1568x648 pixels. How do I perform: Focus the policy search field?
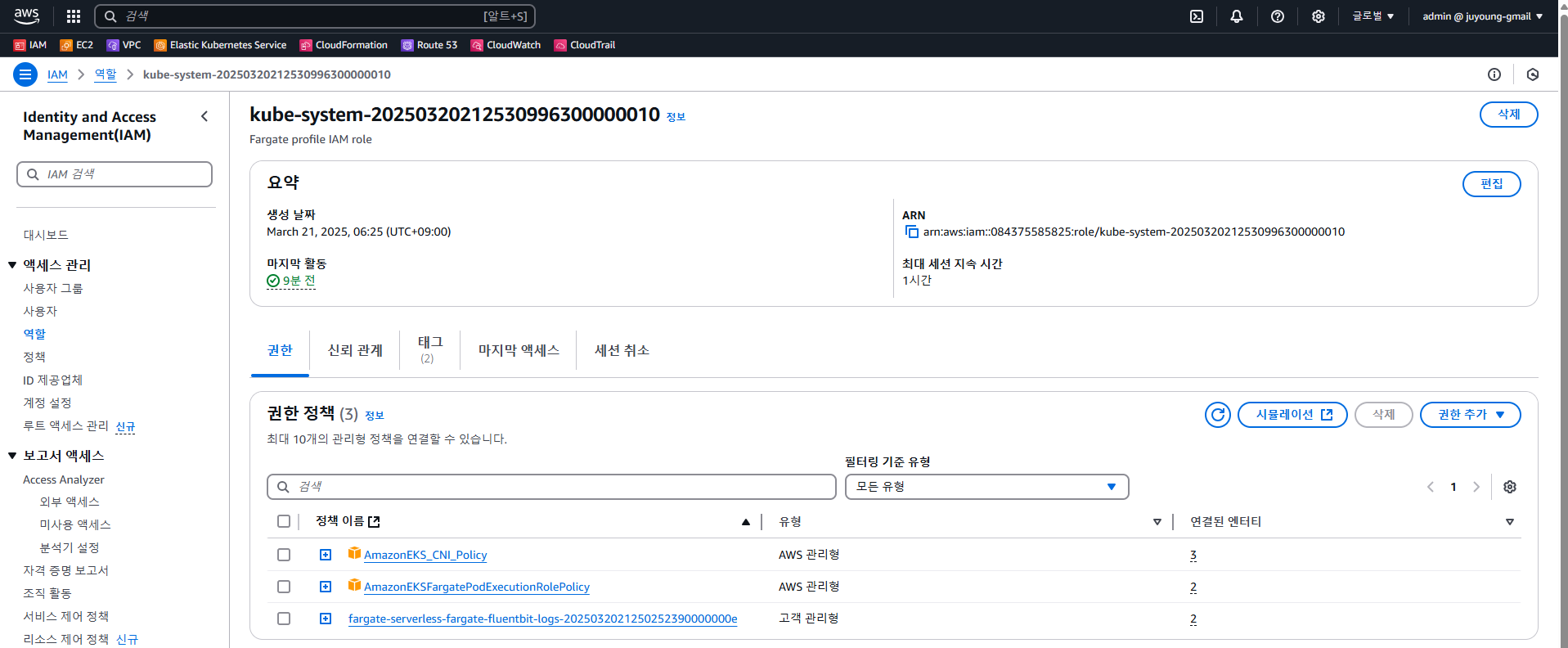pyautogui.click(x=551, y=487)
